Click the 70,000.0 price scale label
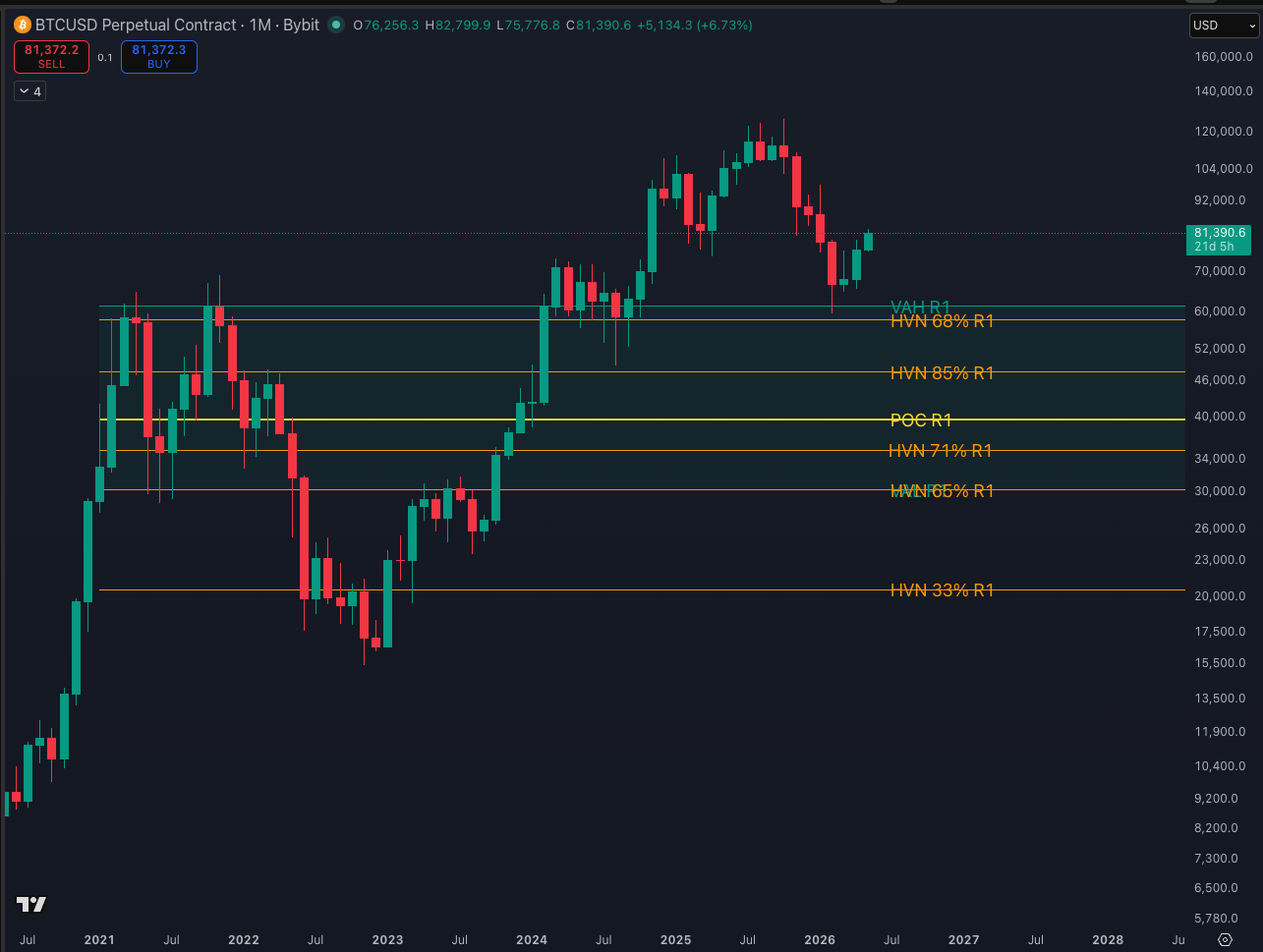Screen dimensions: 1263x952 (1220, 271)
